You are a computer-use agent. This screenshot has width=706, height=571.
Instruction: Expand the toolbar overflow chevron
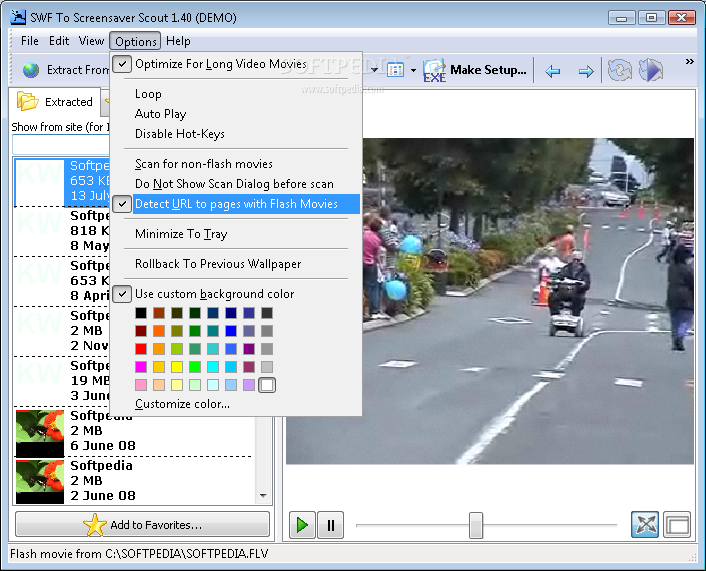point(689,62)
